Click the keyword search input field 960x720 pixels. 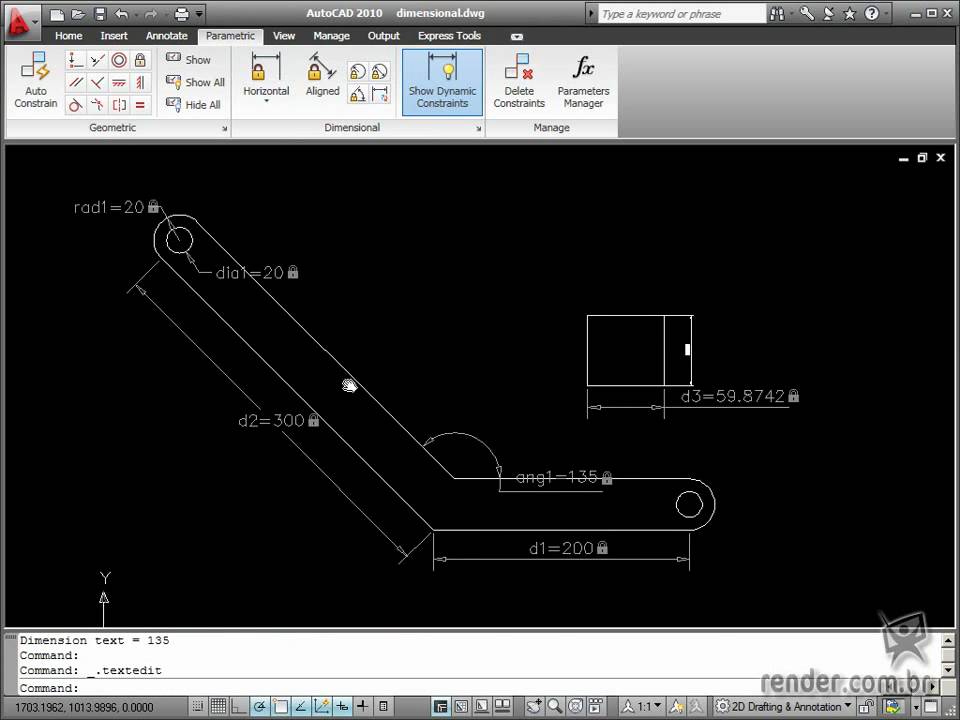coord(680,14)
